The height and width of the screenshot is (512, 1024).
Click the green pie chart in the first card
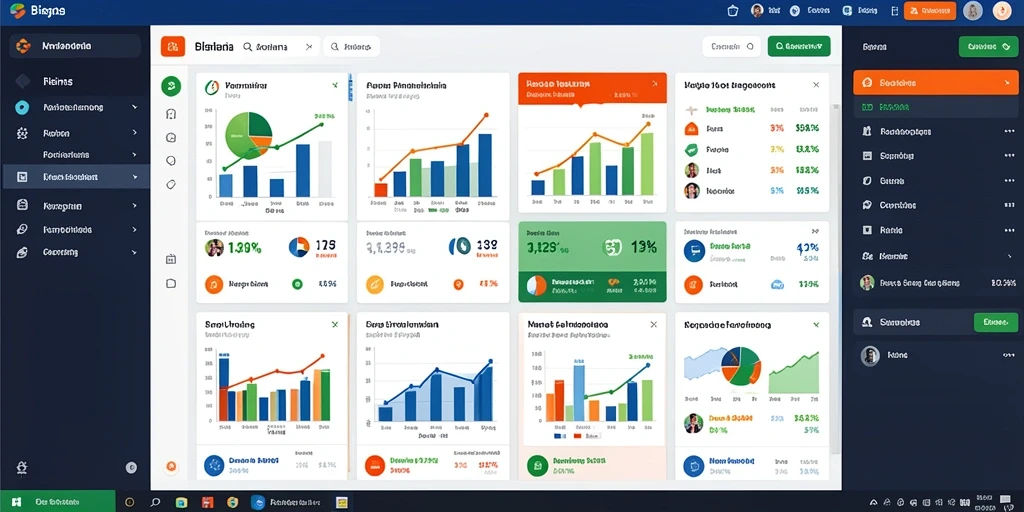click(248, 133)
